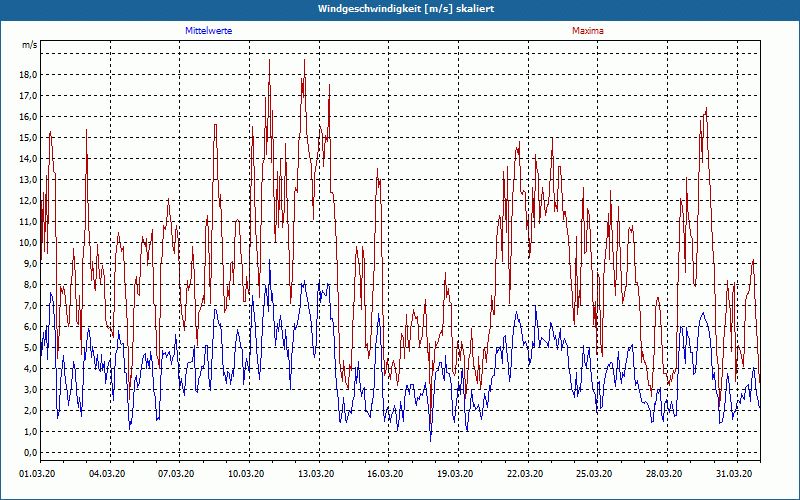Click the 18,0 y-axis value
Viewport: 800px width, 500px height.
29,75
